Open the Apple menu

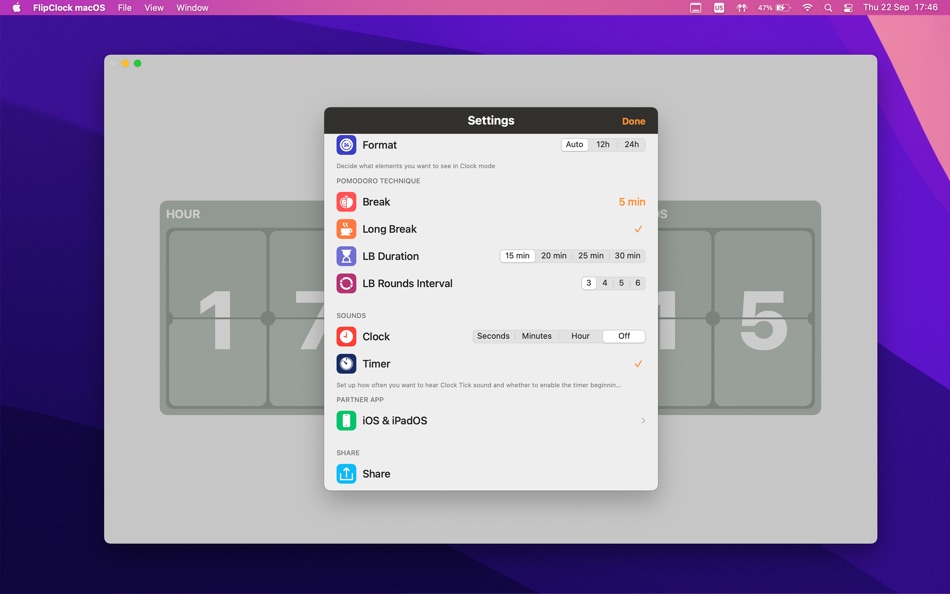pyautogui.click(x=16, y=8)
